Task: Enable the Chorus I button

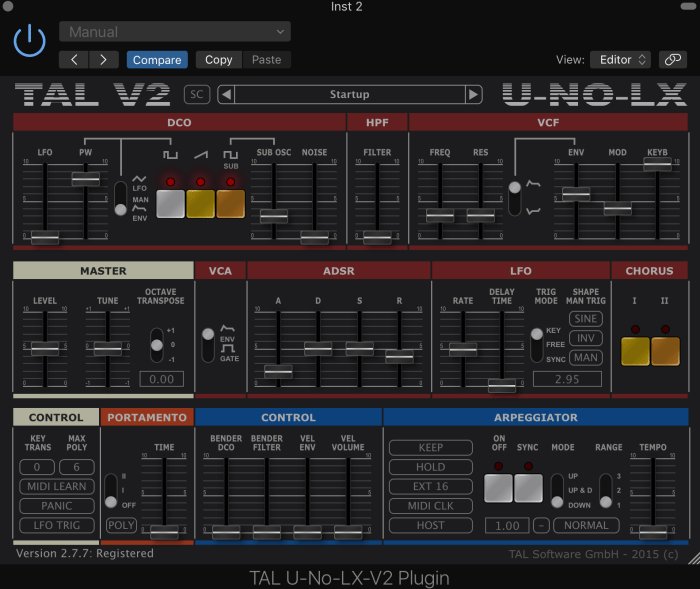Action: point(635,351)
